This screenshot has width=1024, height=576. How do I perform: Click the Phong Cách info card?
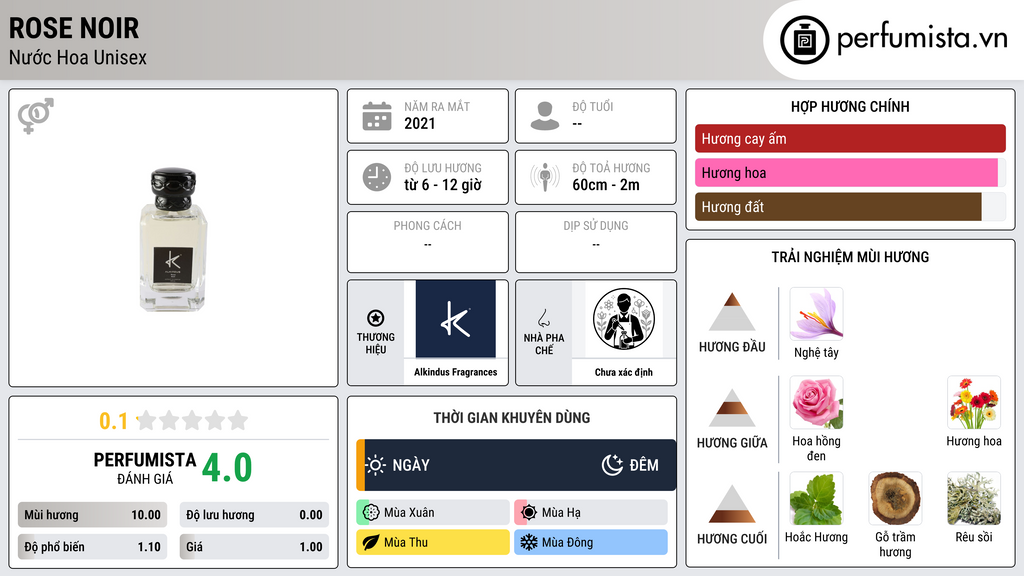[428, 242]
